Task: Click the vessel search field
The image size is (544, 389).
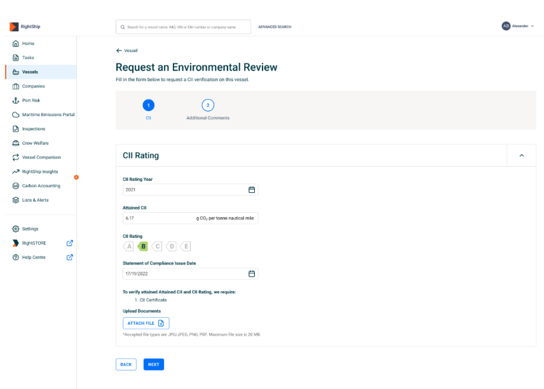Action: [183, 27]
